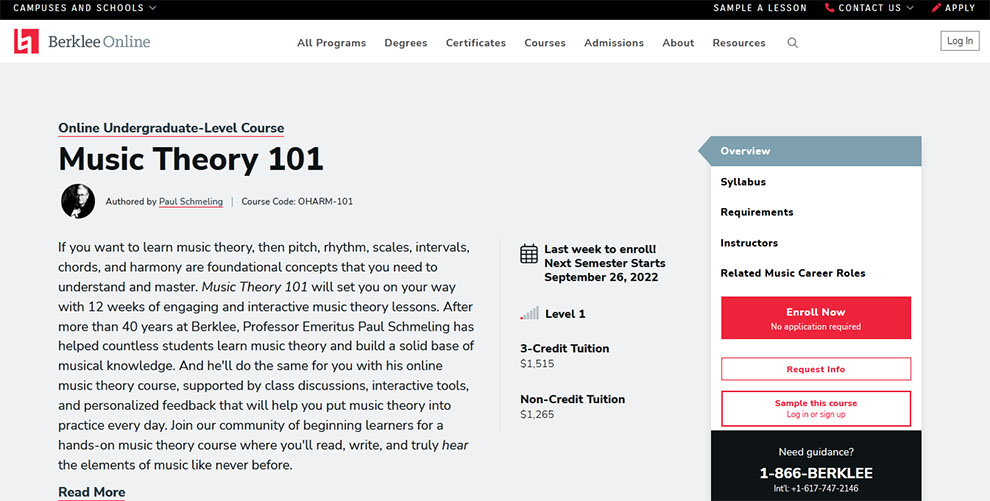The height and width of the screenshot is (501, 990).
Task: Click the pencil icon beside Apply
Action: point(936,8)
